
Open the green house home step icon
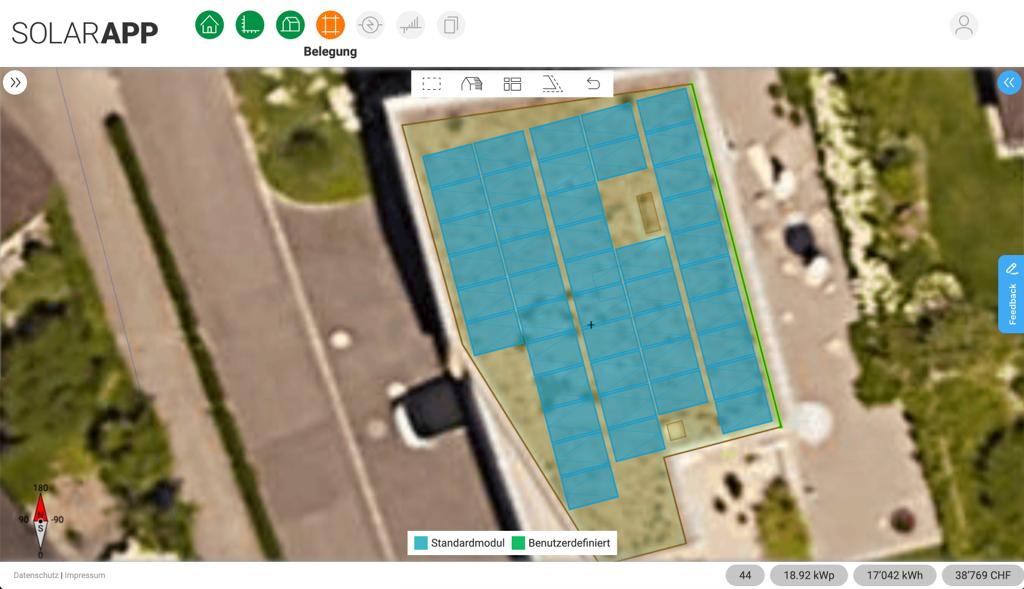pos(209,25)
